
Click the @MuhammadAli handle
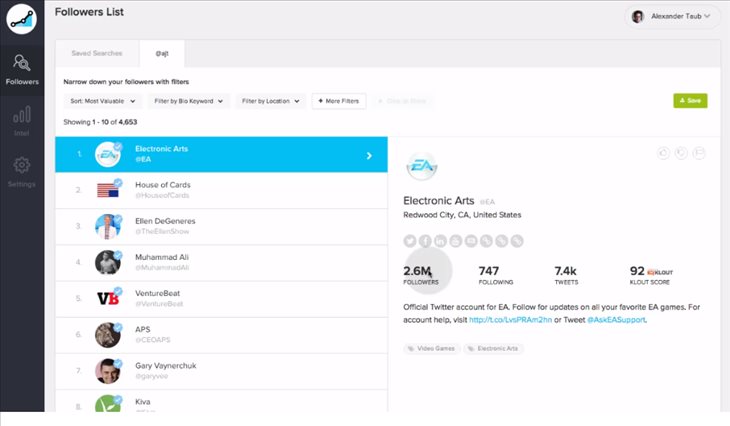pyautogui.click(x=162, y=268)
